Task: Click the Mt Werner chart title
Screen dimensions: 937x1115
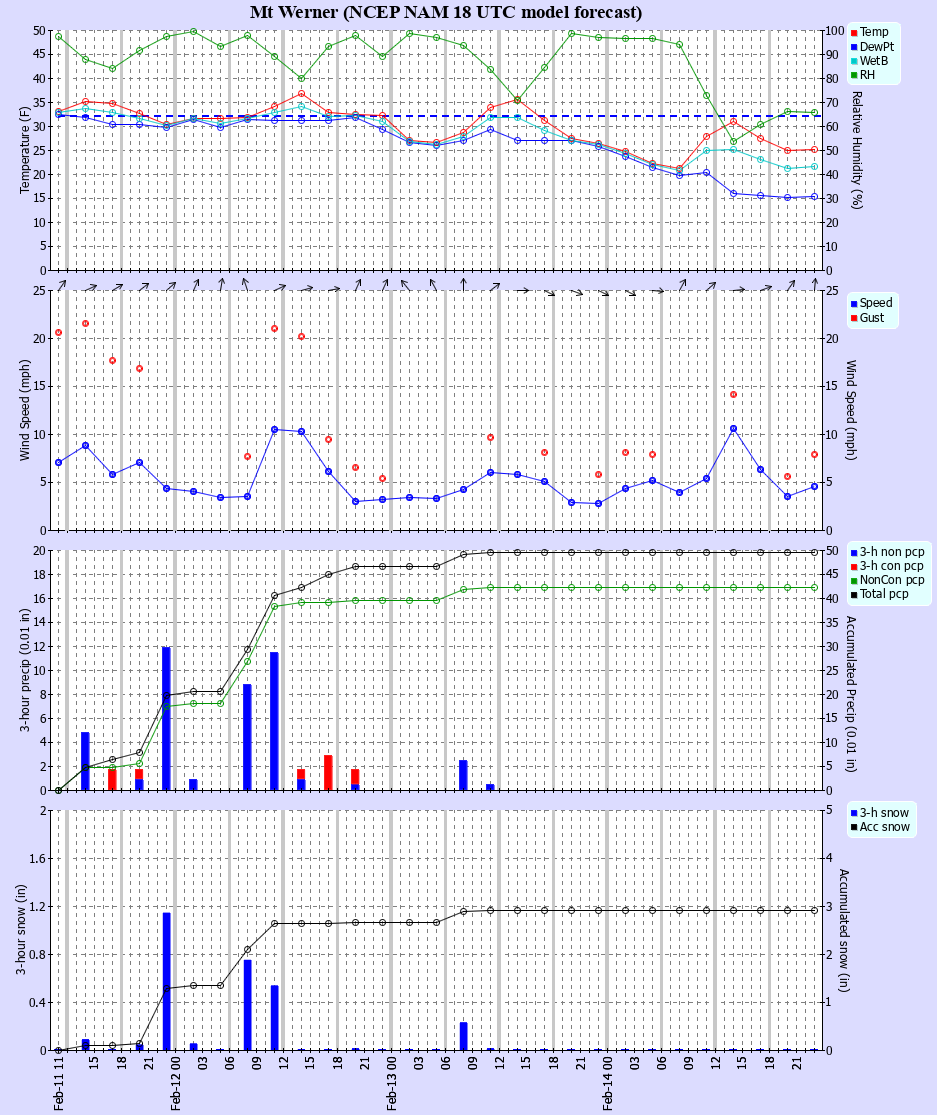Action: [x=446, y=12]
